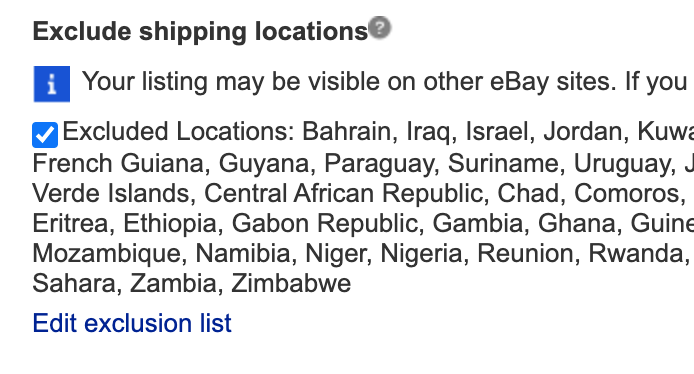The height and width of the screenshot is (374, 694).
Task: Click Nigeria in the excluded list
Action: 420,254
